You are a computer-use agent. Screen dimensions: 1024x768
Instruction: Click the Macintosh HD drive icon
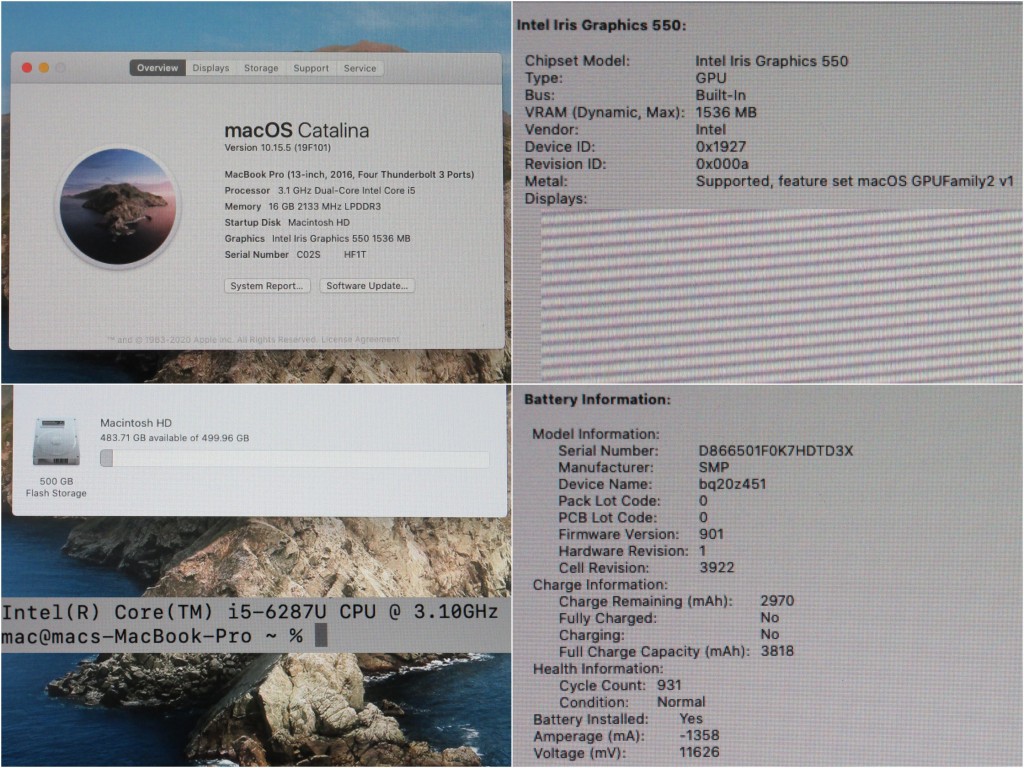pyautogui.click(x=56, y=442)
